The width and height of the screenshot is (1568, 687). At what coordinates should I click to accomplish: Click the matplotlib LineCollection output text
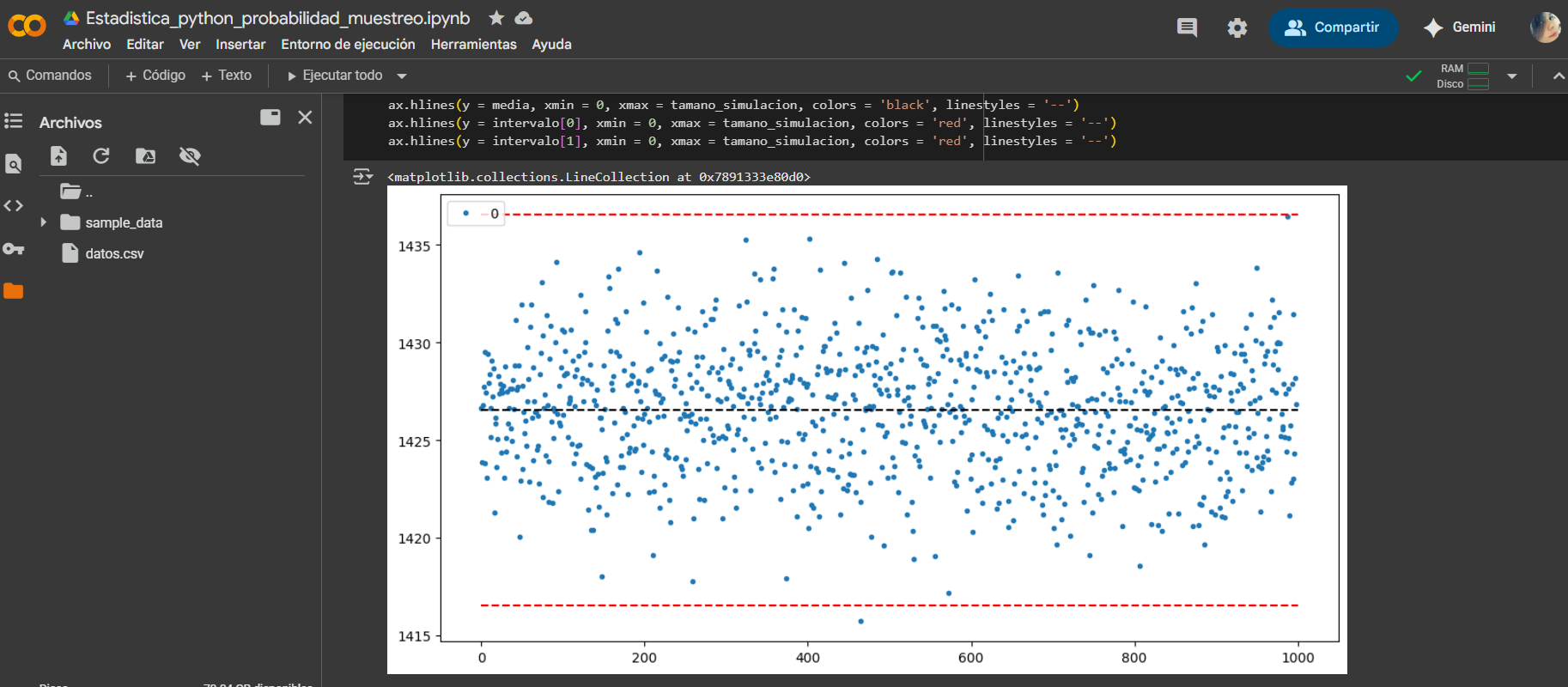599,177
